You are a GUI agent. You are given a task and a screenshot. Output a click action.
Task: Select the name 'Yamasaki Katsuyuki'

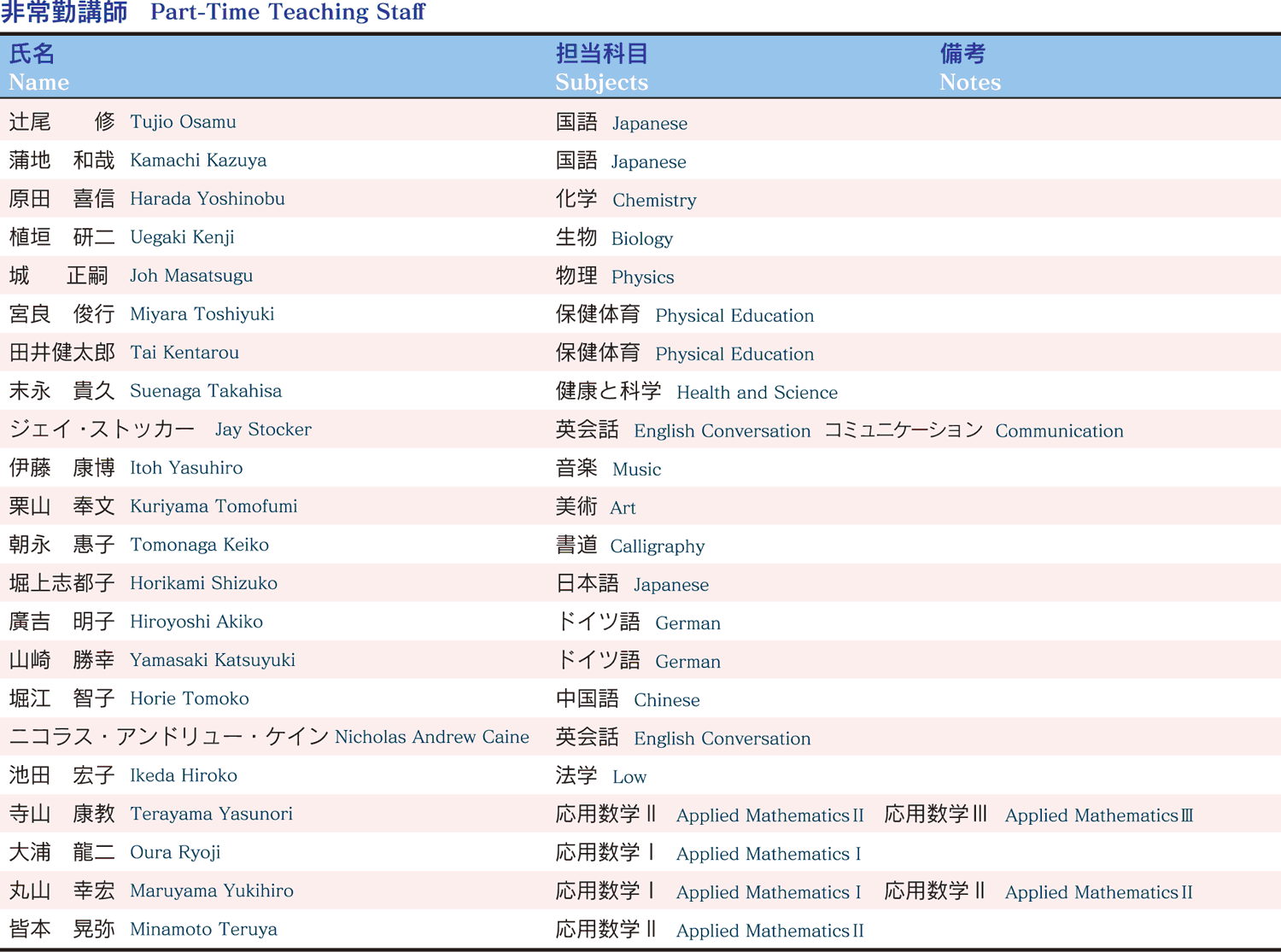coord(213,659)
